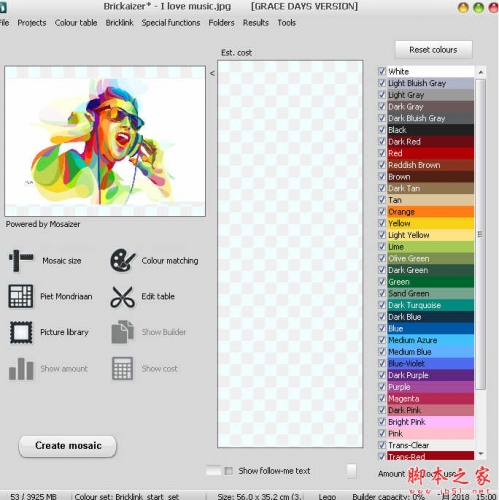Toggle the Black colour checkbox
Image resolution: width=499 pixels, height=500 pixels.
point(382,129)
